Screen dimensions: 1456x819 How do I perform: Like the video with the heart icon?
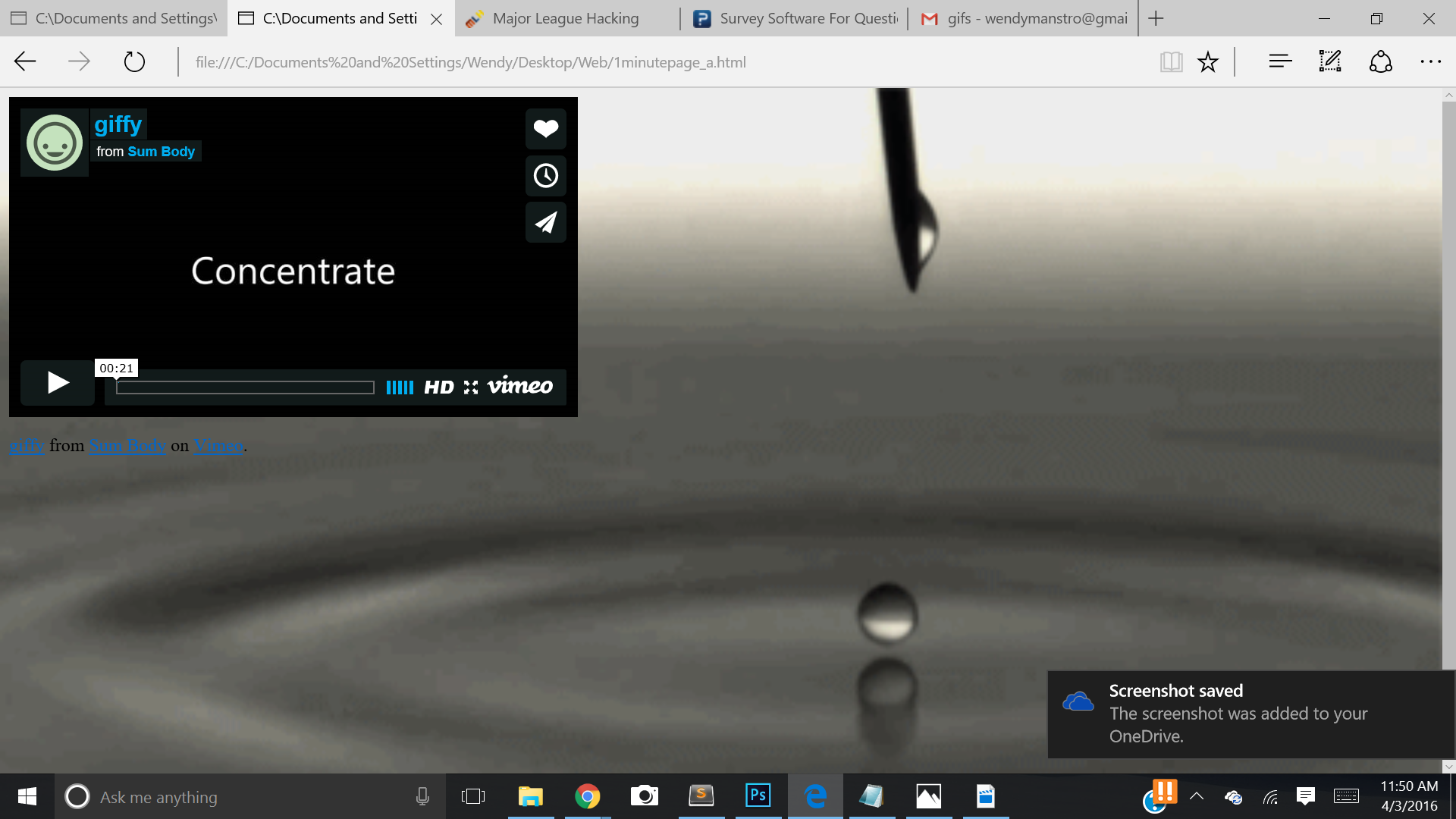[x=545, y=129]
